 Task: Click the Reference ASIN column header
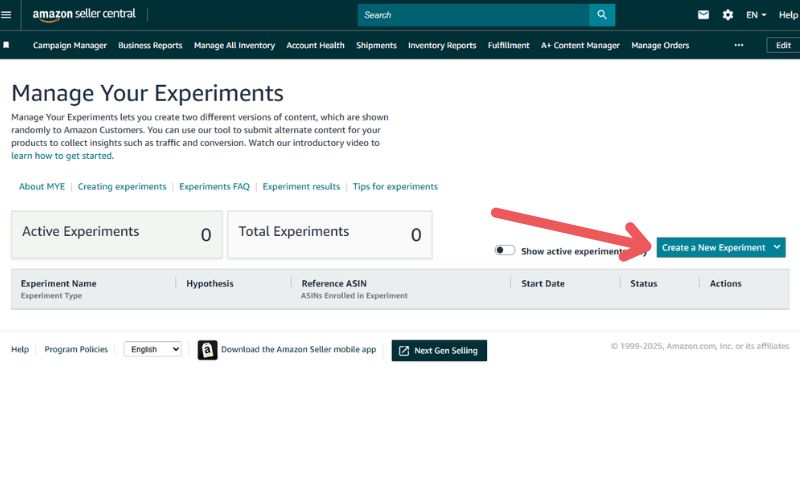[x=334, y=283]
